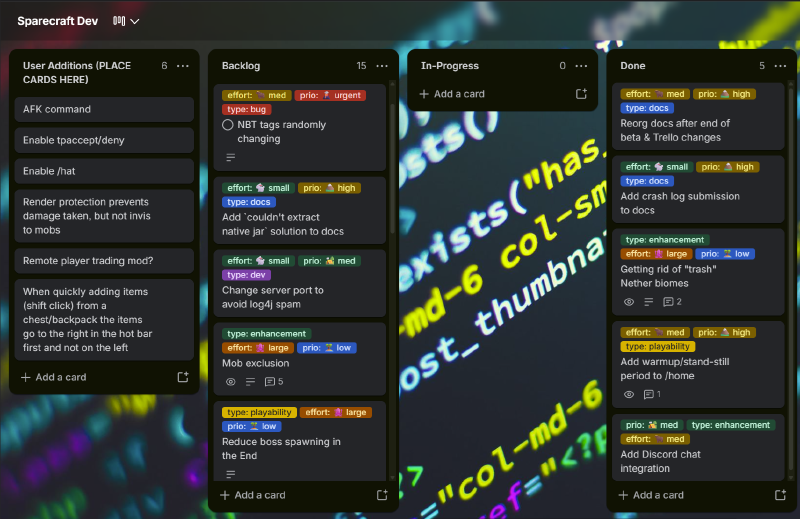
Task: Open the board view switcher icon
Action: click(x=119, y=21)
